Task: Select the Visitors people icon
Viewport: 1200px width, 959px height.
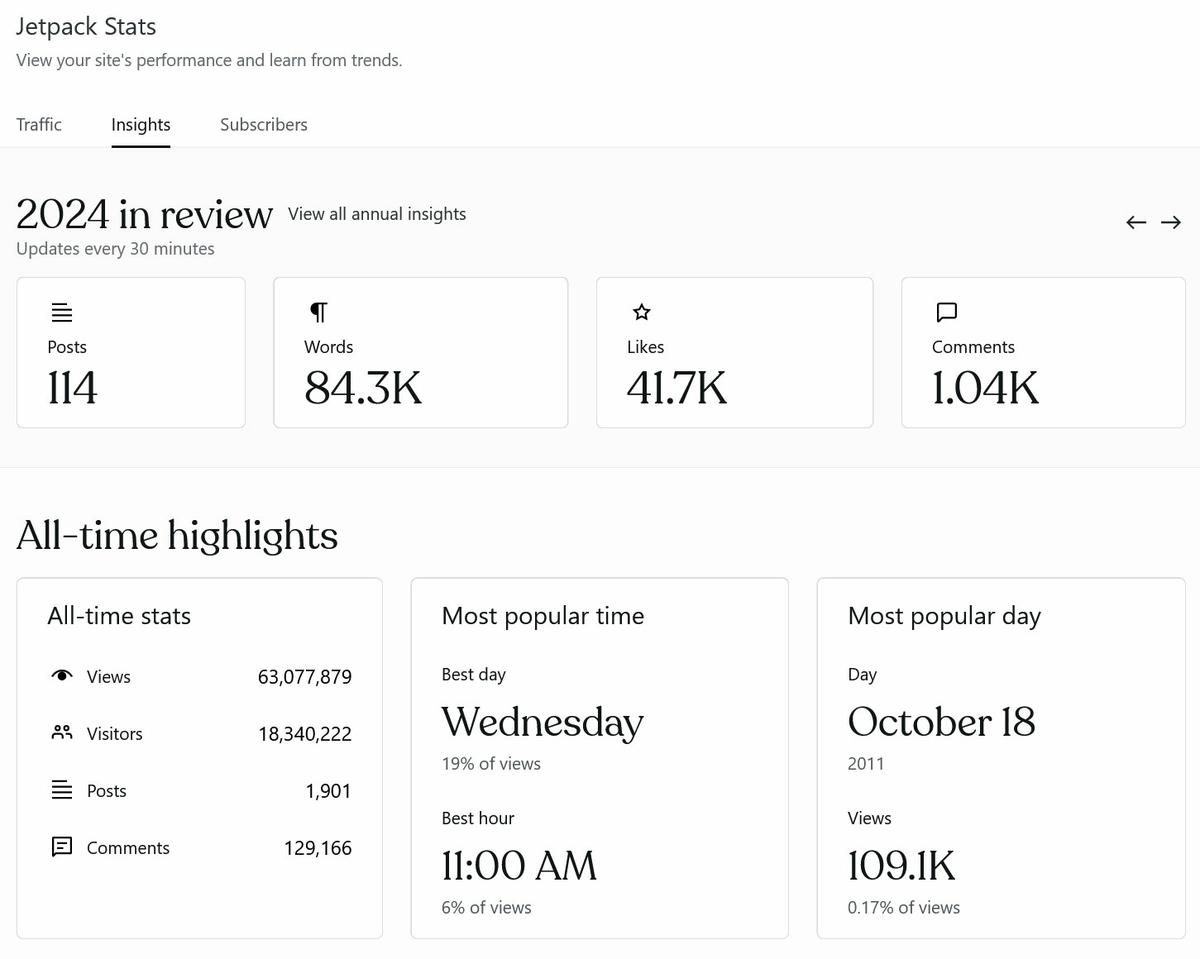Action: [61, 733]
